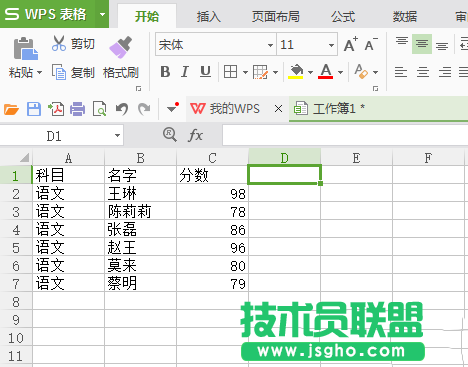Select the cell containing 陈莉莉
The image size is (468, 367).
(x=140, y=212)
